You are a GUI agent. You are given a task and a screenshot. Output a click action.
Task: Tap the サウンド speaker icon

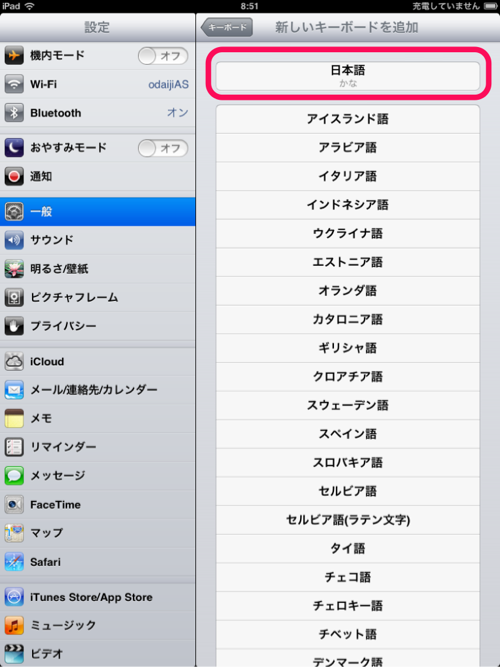point(14,240)
